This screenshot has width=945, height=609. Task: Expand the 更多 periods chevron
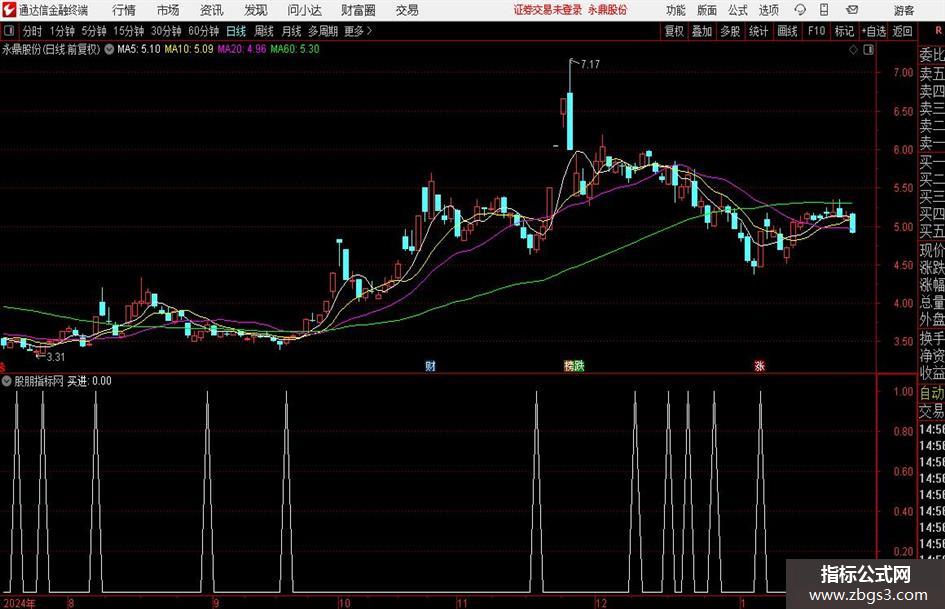click(369, 31)
